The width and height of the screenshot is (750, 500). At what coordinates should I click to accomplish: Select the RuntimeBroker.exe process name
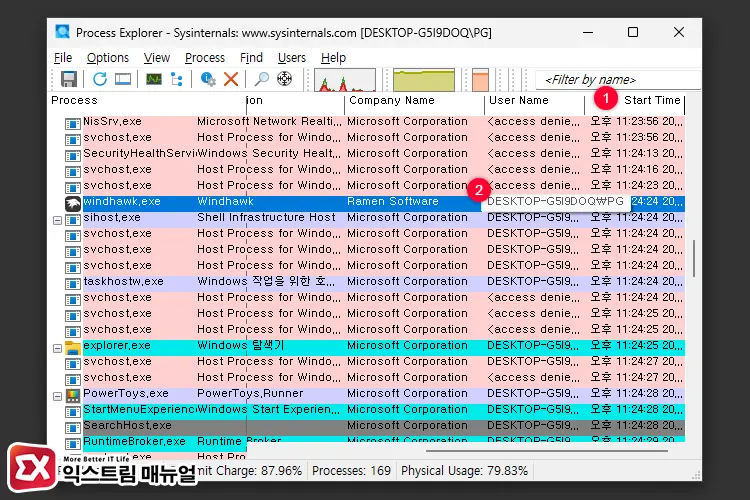point(134,441)
